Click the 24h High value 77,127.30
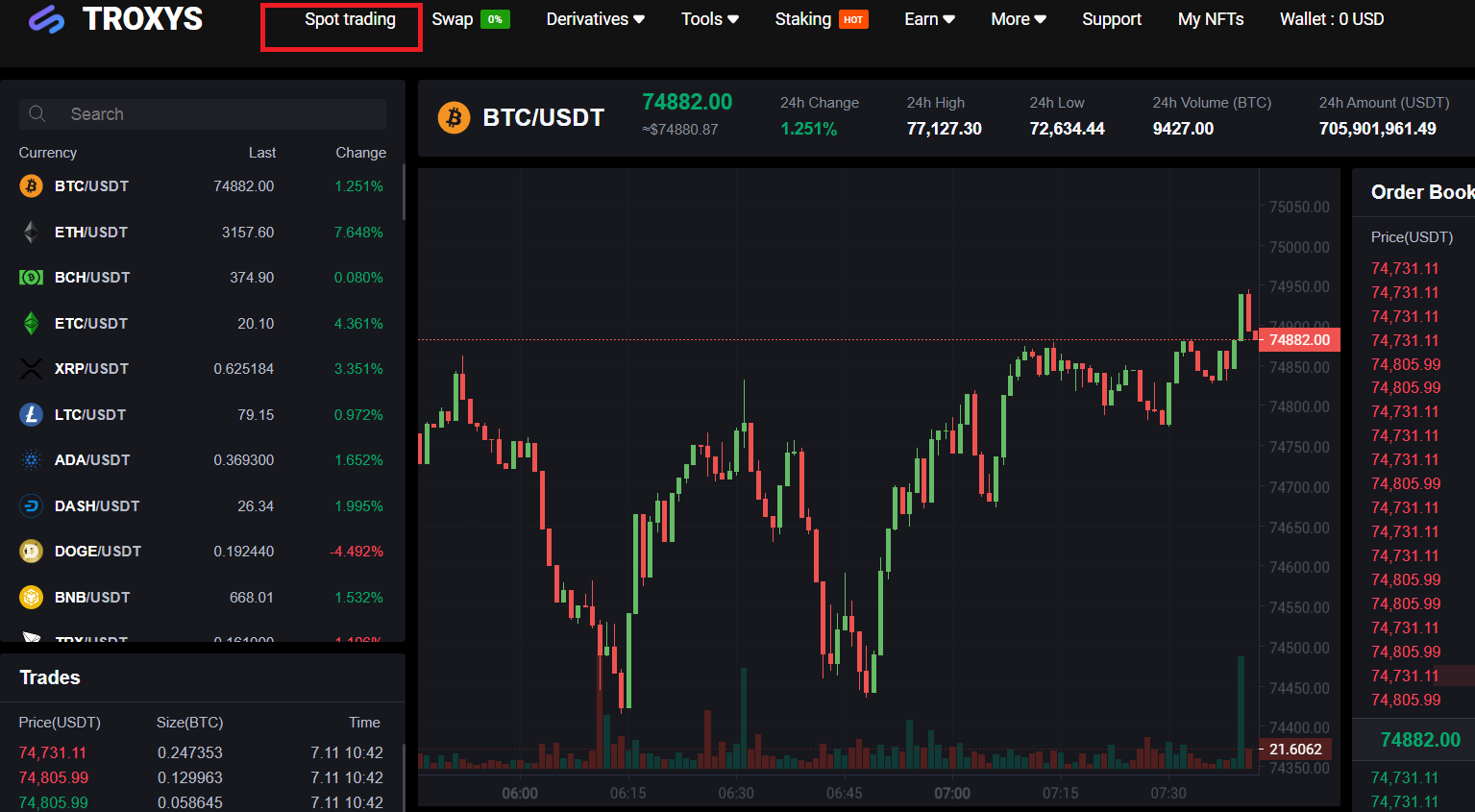Viewport: 1475px width, 812px height. [x=945, y=129]
